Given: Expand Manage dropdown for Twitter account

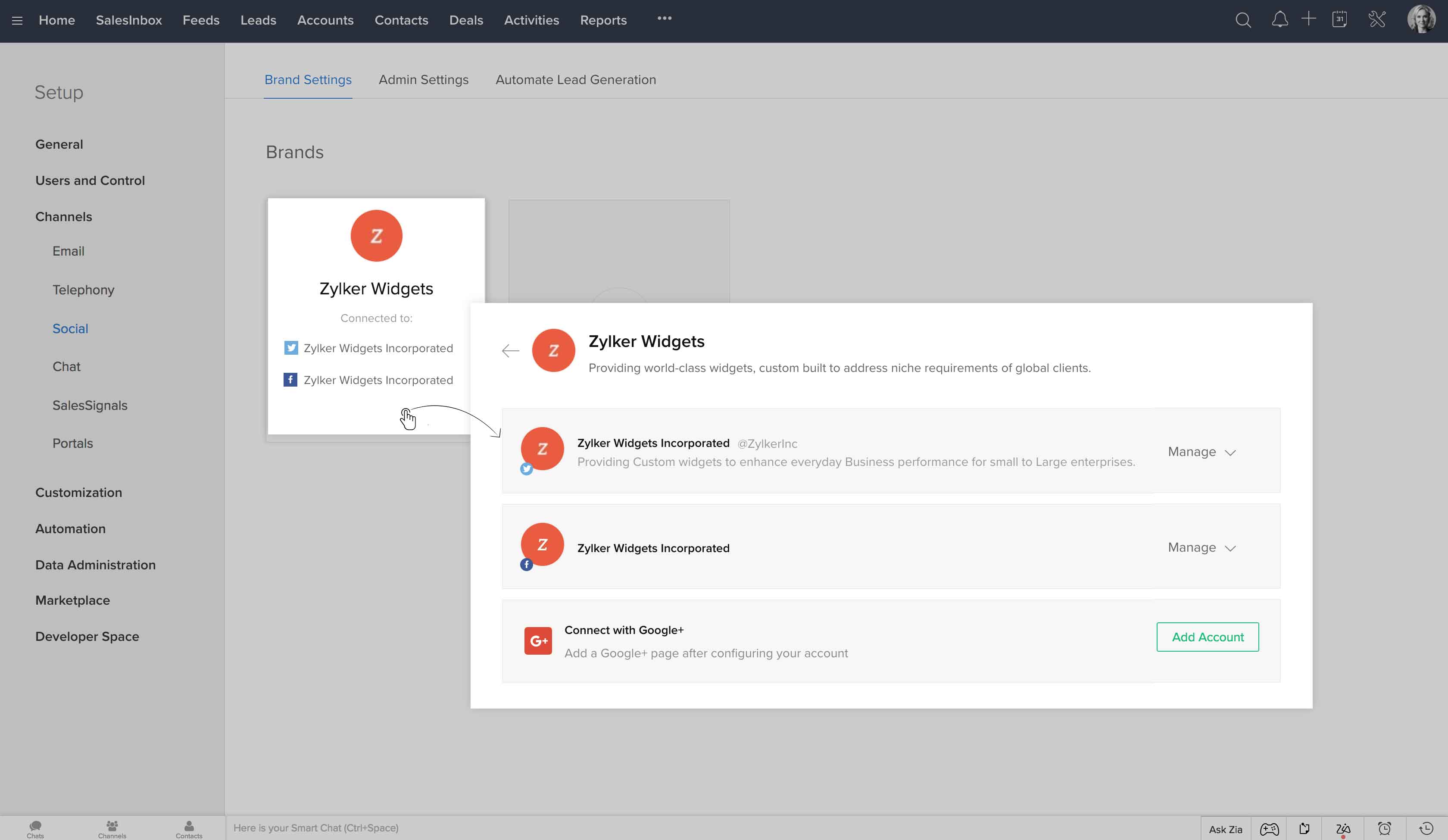Looking at the screenshot, I should (1201, 452).
